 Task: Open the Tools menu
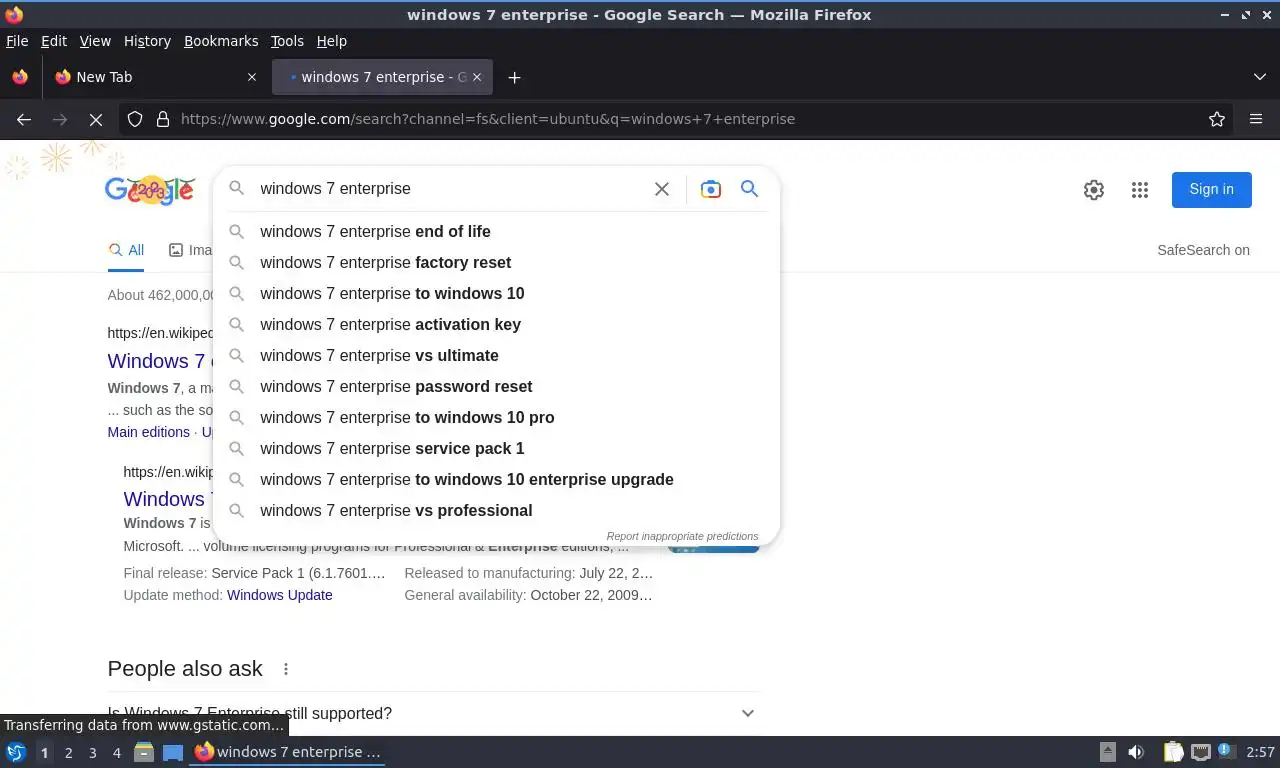[x=287, y=41]
